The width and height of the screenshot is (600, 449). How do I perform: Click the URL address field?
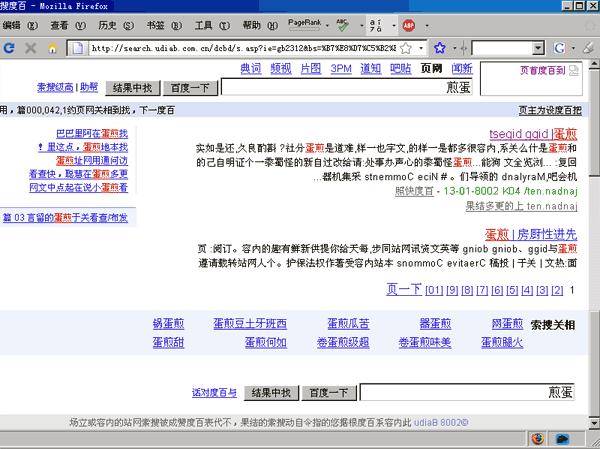(x=244, y=48)
